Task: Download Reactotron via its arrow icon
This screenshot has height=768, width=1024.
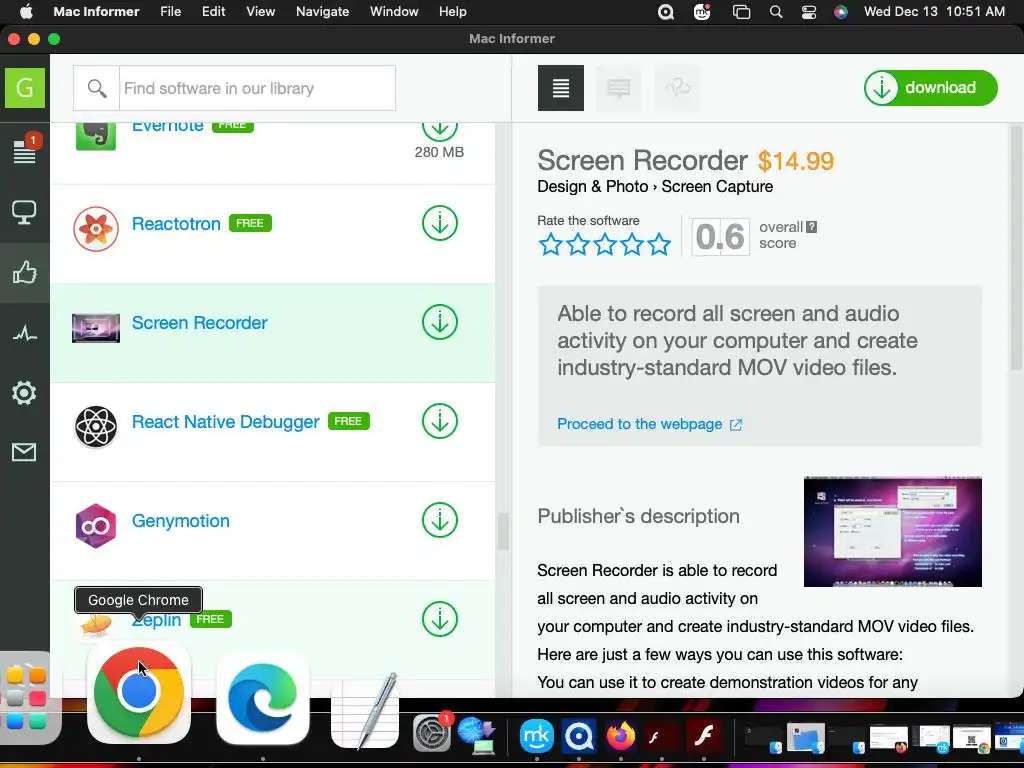Action: point(440,223)
